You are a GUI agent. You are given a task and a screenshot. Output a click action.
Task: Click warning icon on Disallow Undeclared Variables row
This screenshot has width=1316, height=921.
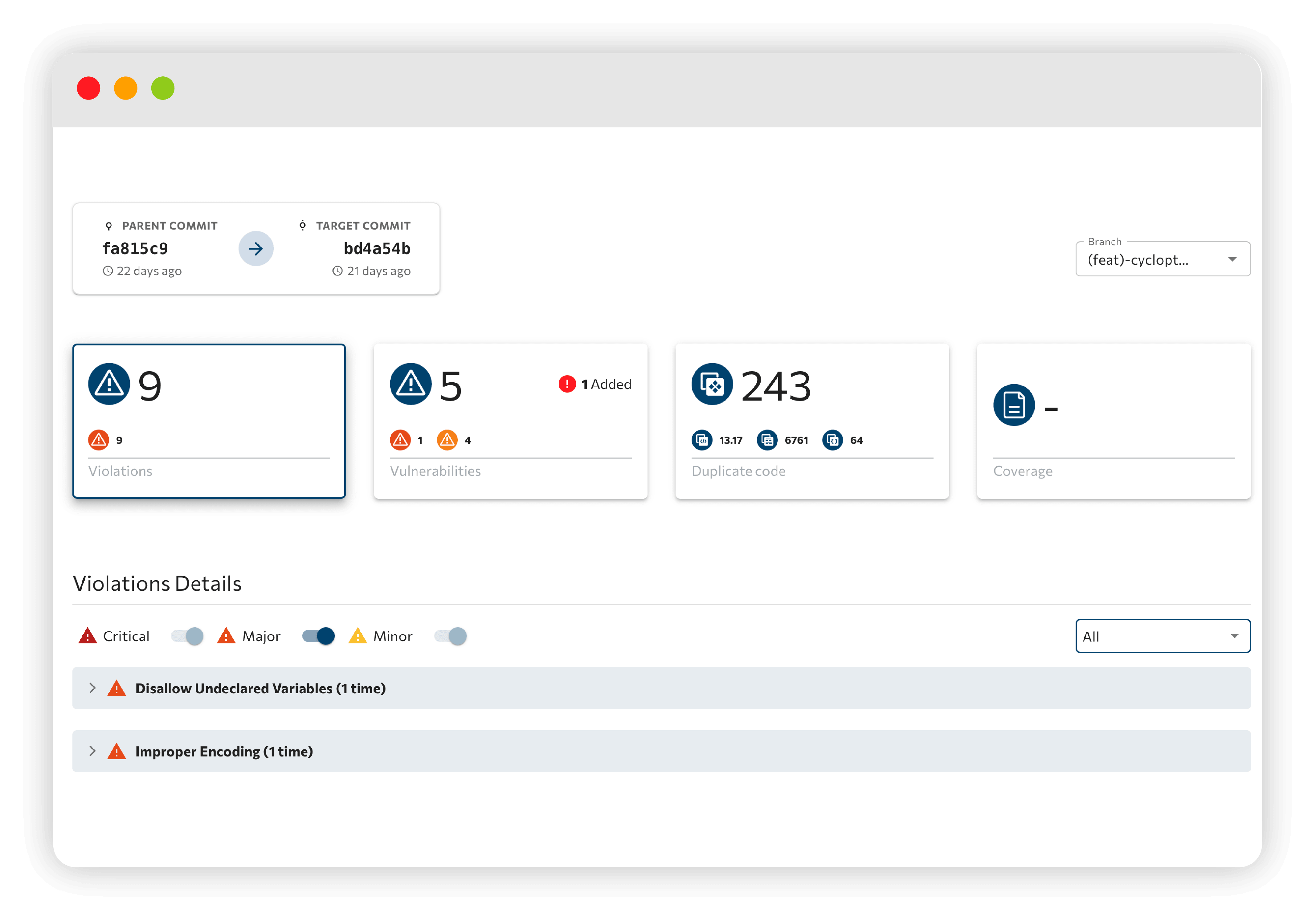[x=116, y=688]
